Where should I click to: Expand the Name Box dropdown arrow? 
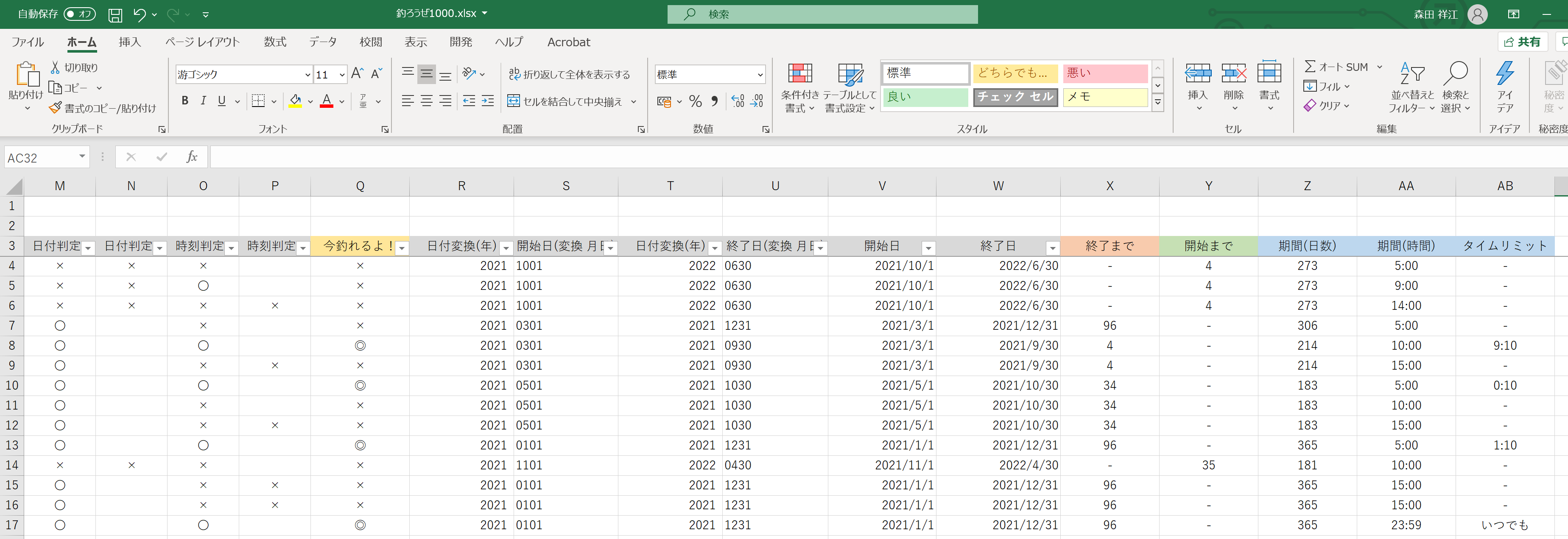[x=81, y=157]
